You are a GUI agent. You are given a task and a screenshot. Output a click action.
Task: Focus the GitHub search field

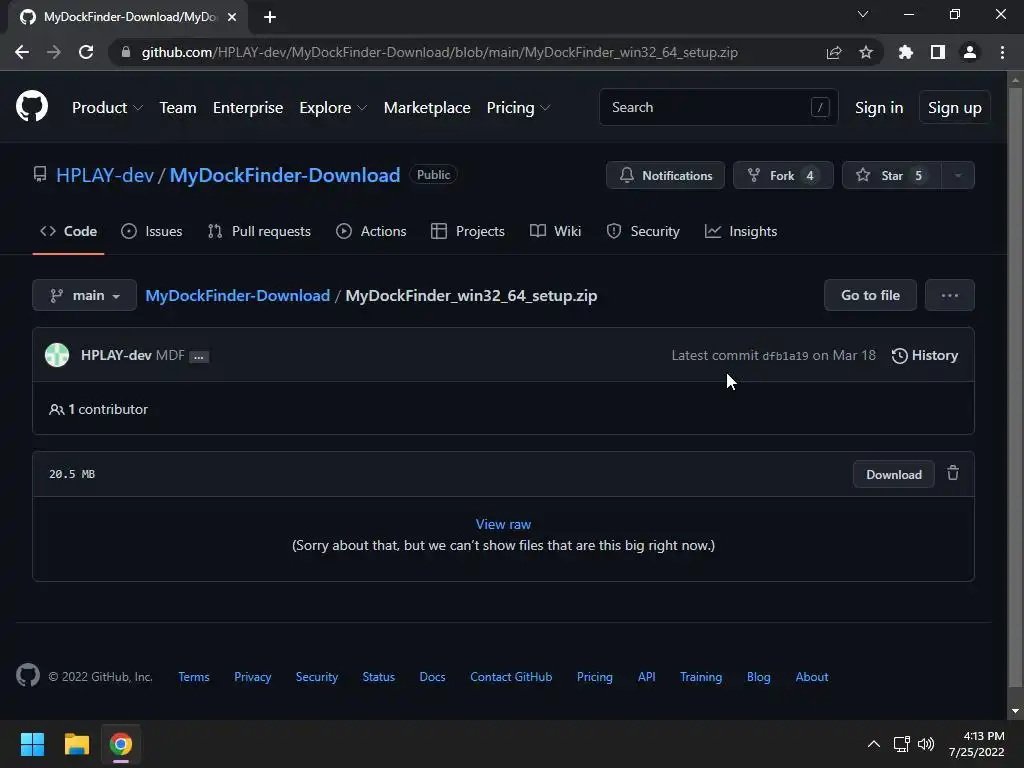(718, 107)
